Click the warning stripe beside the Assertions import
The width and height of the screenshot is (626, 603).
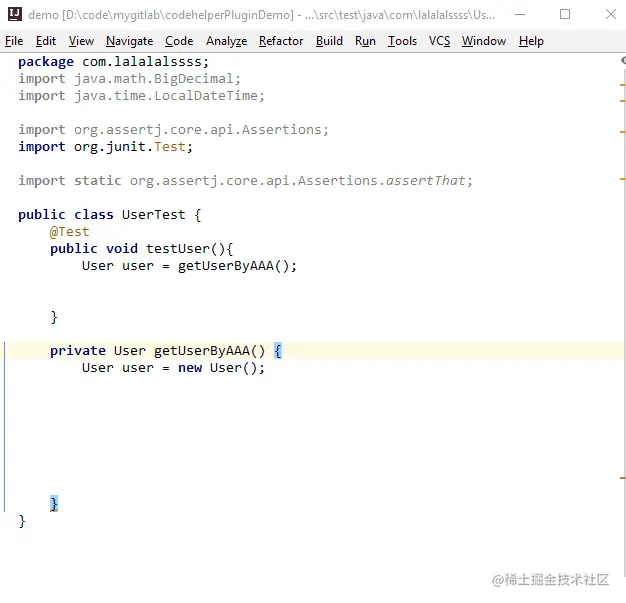tap(622, 131)
